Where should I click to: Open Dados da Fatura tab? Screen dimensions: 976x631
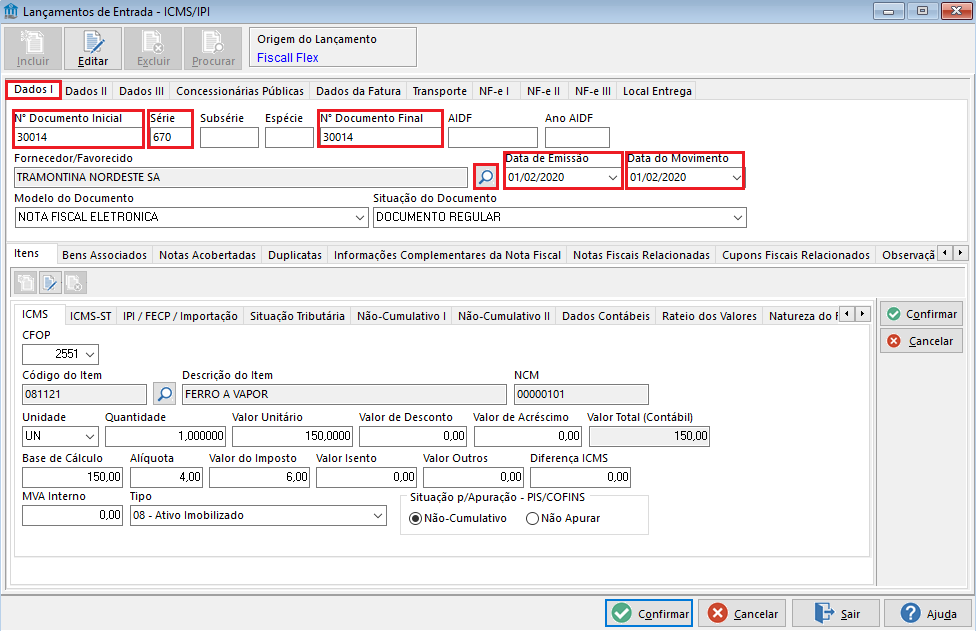click(358, 91)
